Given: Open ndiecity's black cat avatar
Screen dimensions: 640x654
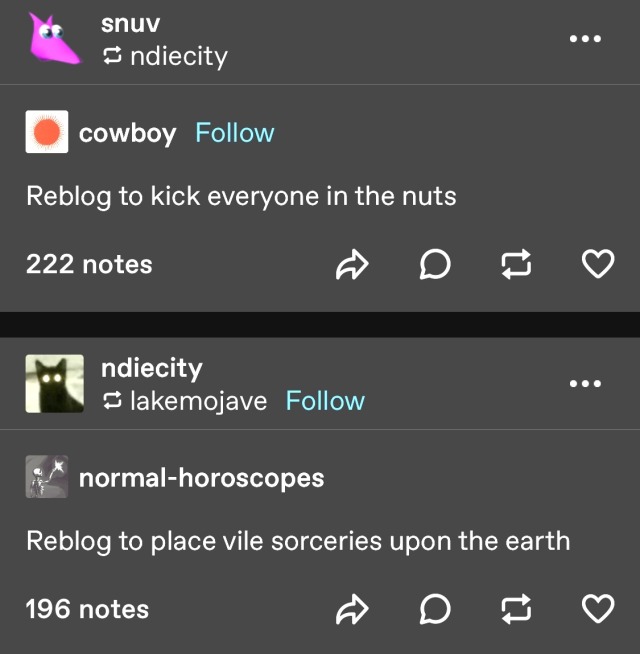Looking at the screenshot, I should [55, 384].
